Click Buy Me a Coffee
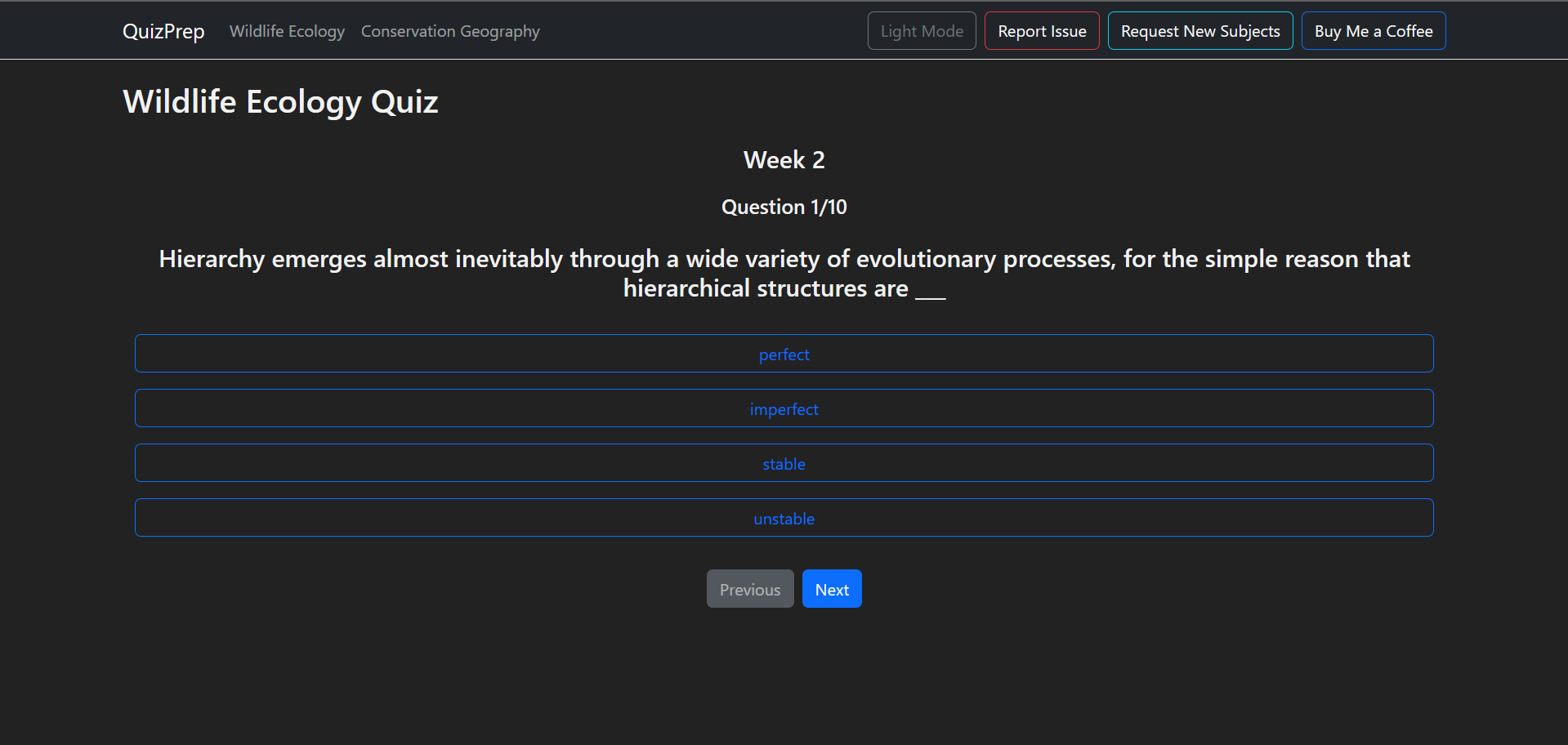Viewport: 1568px width, 745px height. click(1373, 31)
